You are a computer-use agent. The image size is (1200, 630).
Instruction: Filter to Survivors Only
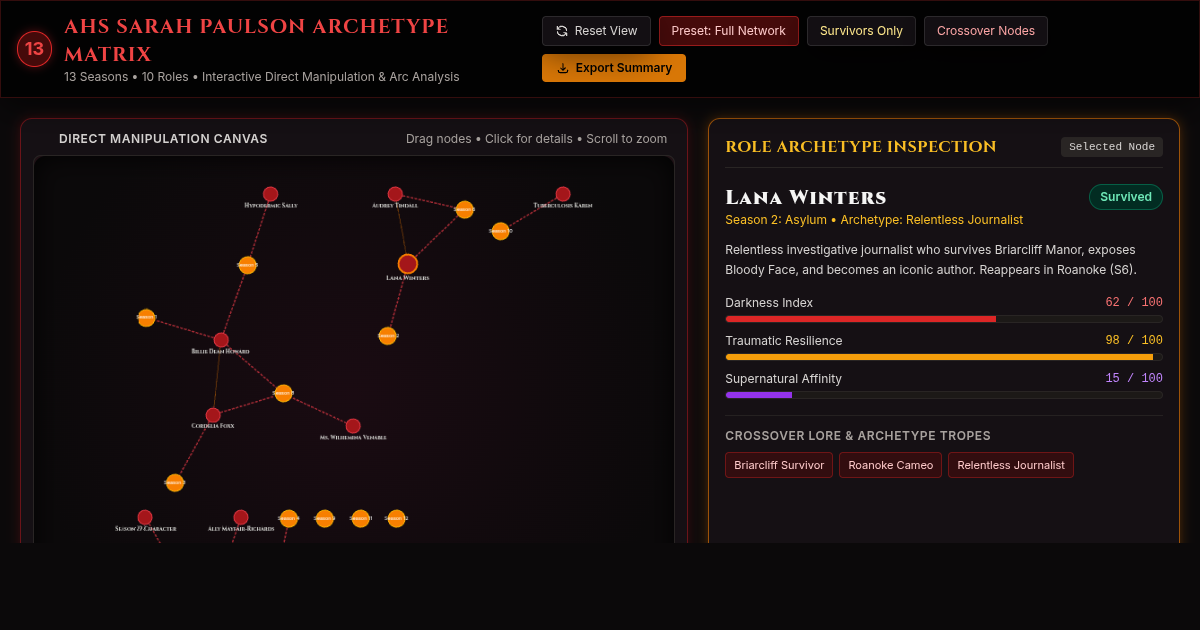pyautogui.click(x=861, y=31)
